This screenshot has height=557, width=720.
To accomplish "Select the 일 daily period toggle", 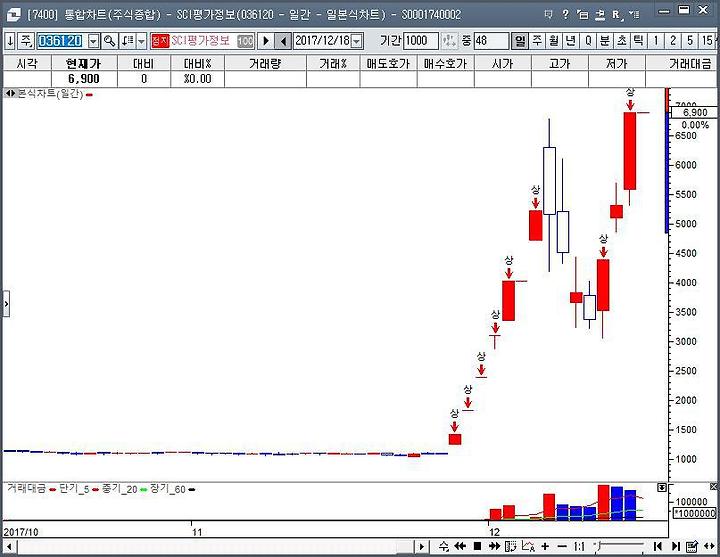I will [520, 41].
